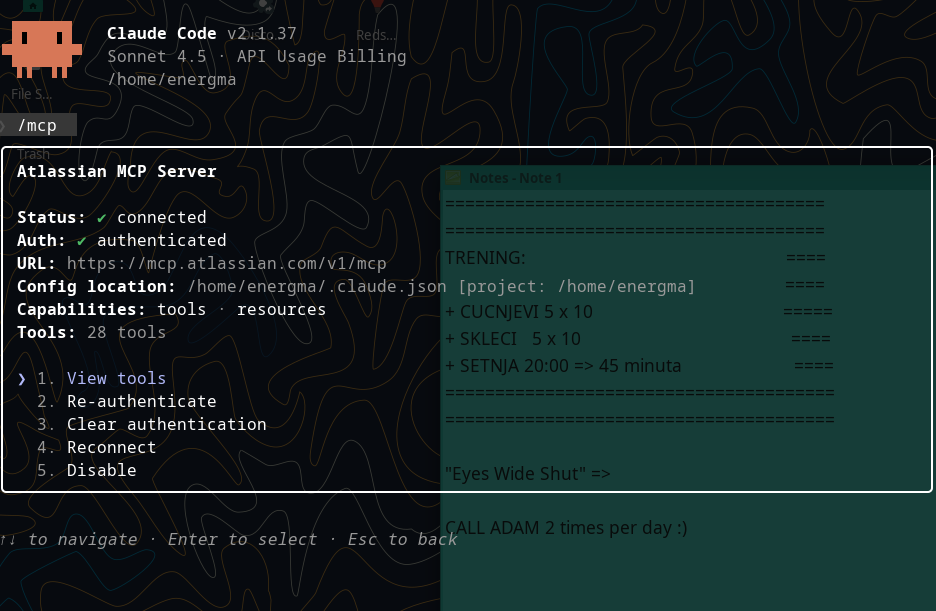Open the faint Trash desktop icon

(33, 154)
